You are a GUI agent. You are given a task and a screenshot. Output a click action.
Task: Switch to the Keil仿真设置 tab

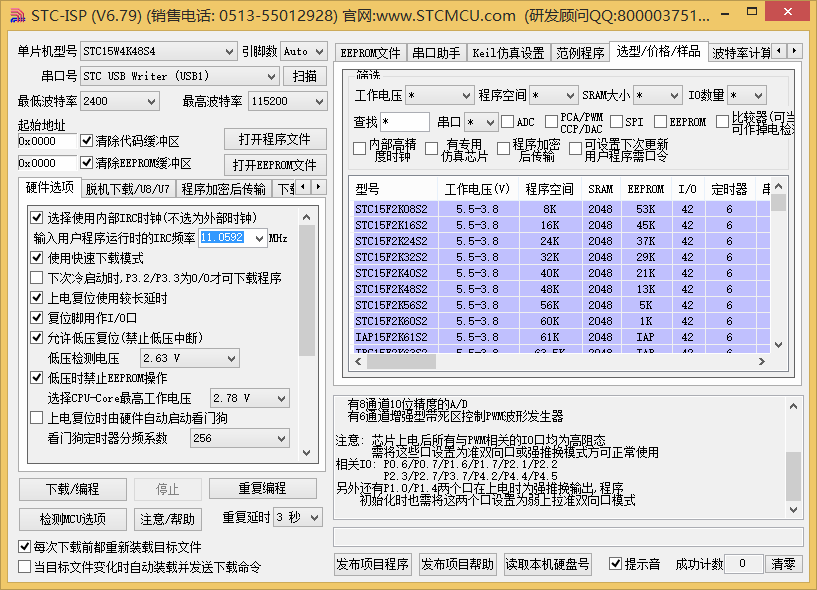pyautogui.click(x=508, y=53)
